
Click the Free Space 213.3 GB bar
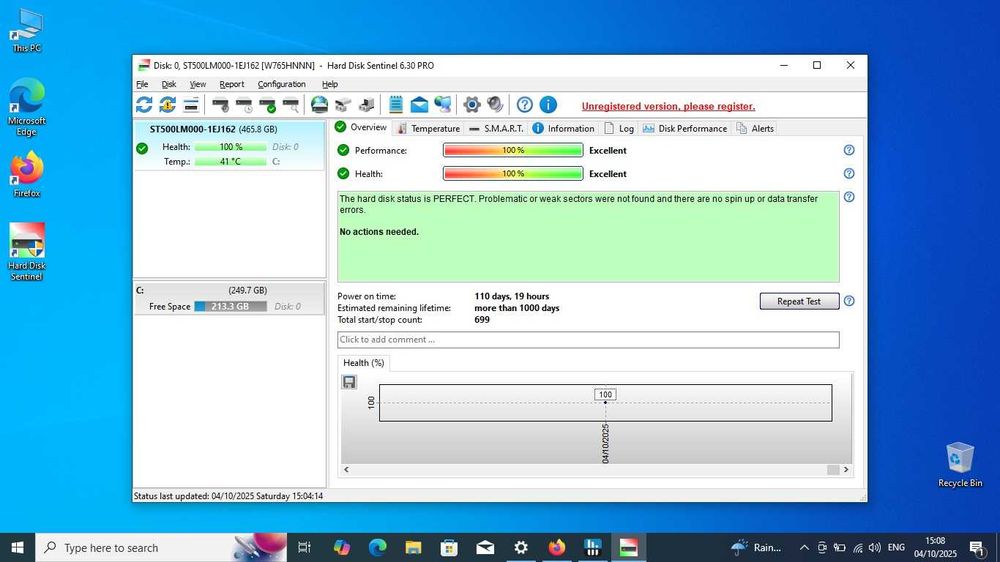point(230,306)
